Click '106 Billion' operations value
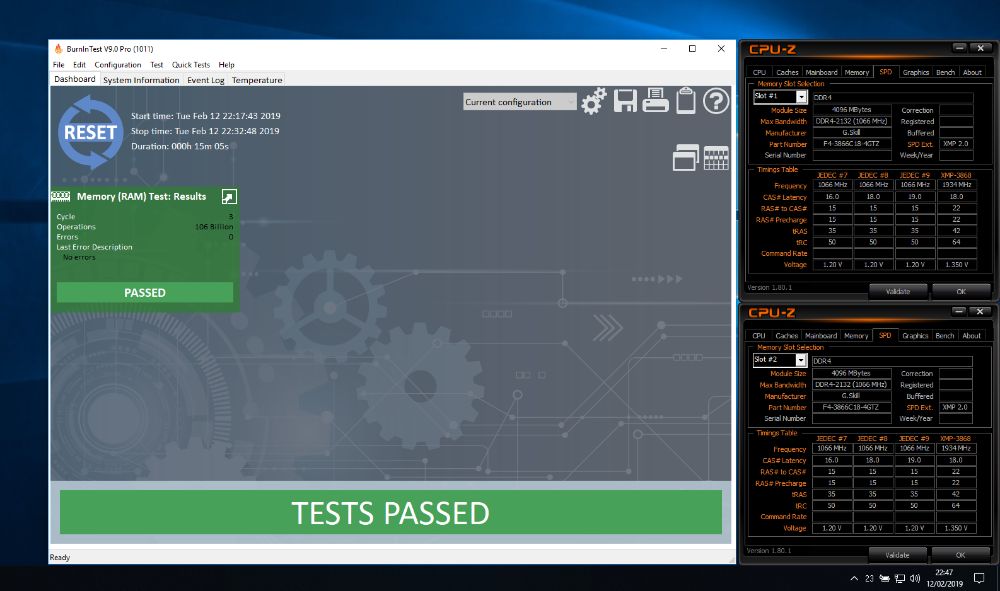 pyautogui.click(x=214, y=226)
